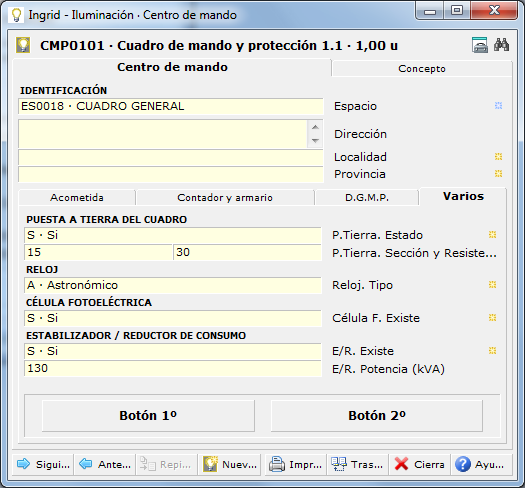Click the car/garage icon beside binoculars
Image resolution: width=525 pixels, height=488 pixels.
[x=480, y=45]
